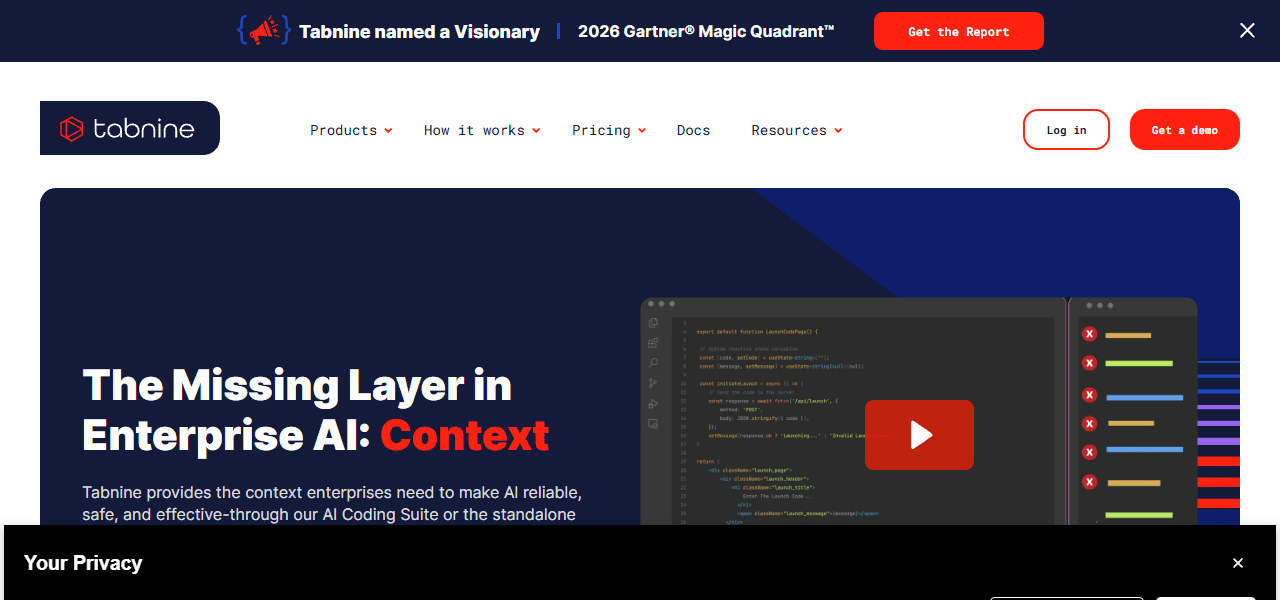Open the Tabnine logo home link
1280x600 pixels.
(x=130, y=128)
